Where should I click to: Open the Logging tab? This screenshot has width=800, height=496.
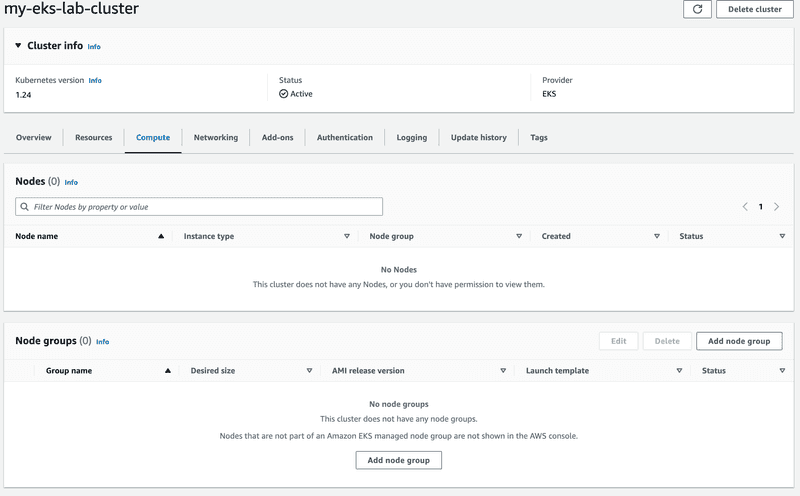pos(412,137)
